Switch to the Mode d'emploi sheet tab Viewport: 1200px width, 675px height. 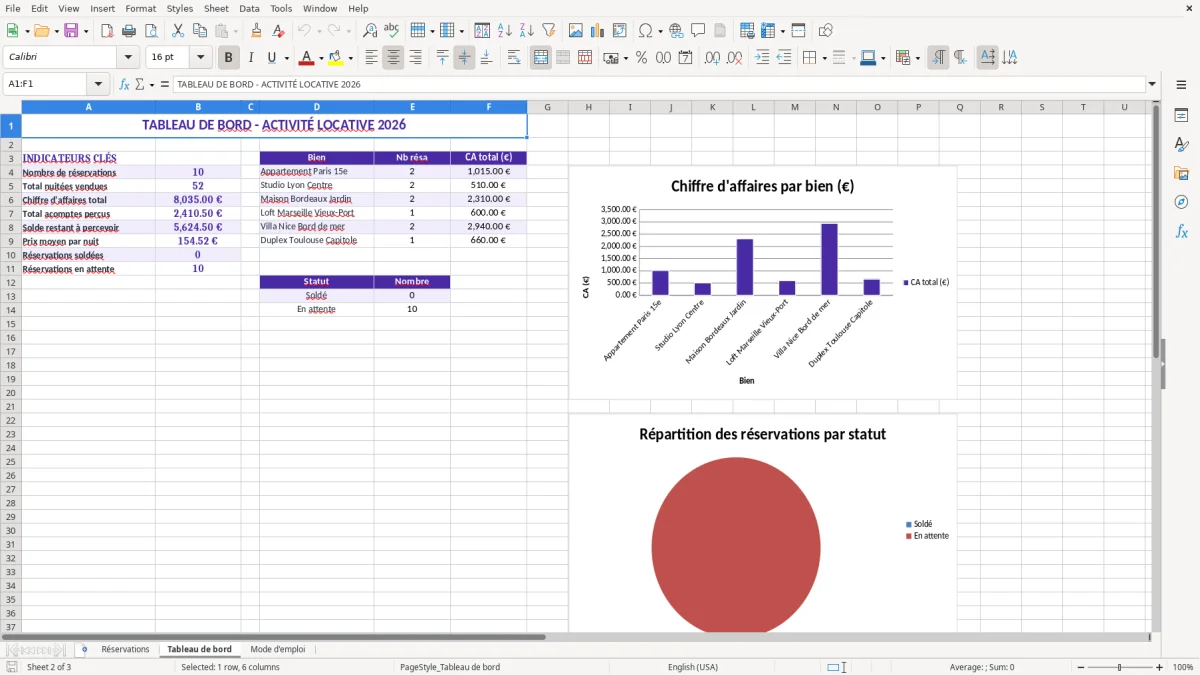[x=278, y=650]
